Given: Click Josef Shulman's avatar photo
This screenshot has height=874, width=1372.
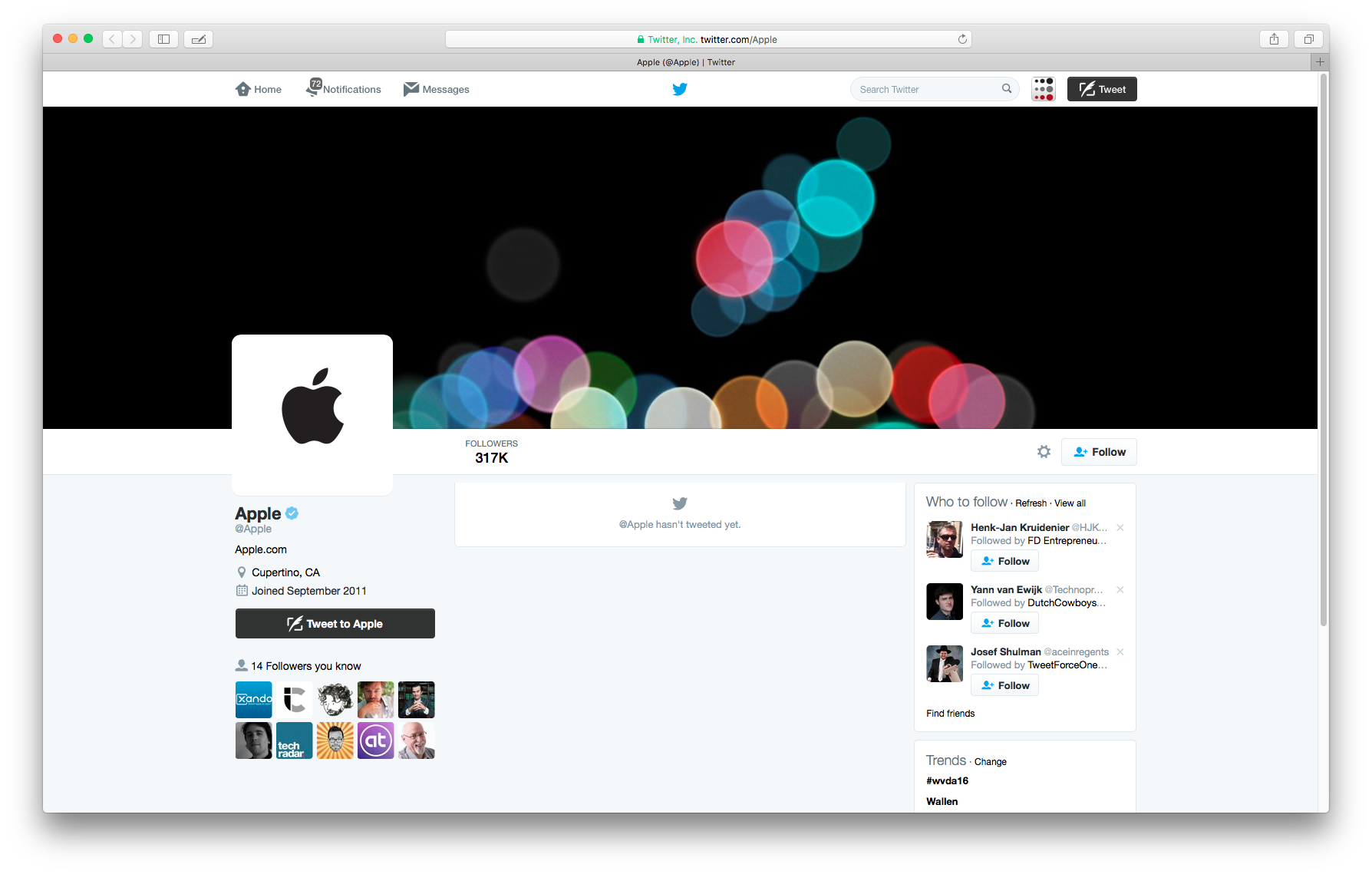Looking at the screenshot, I should pyautogui.click(x=945, y=664).
